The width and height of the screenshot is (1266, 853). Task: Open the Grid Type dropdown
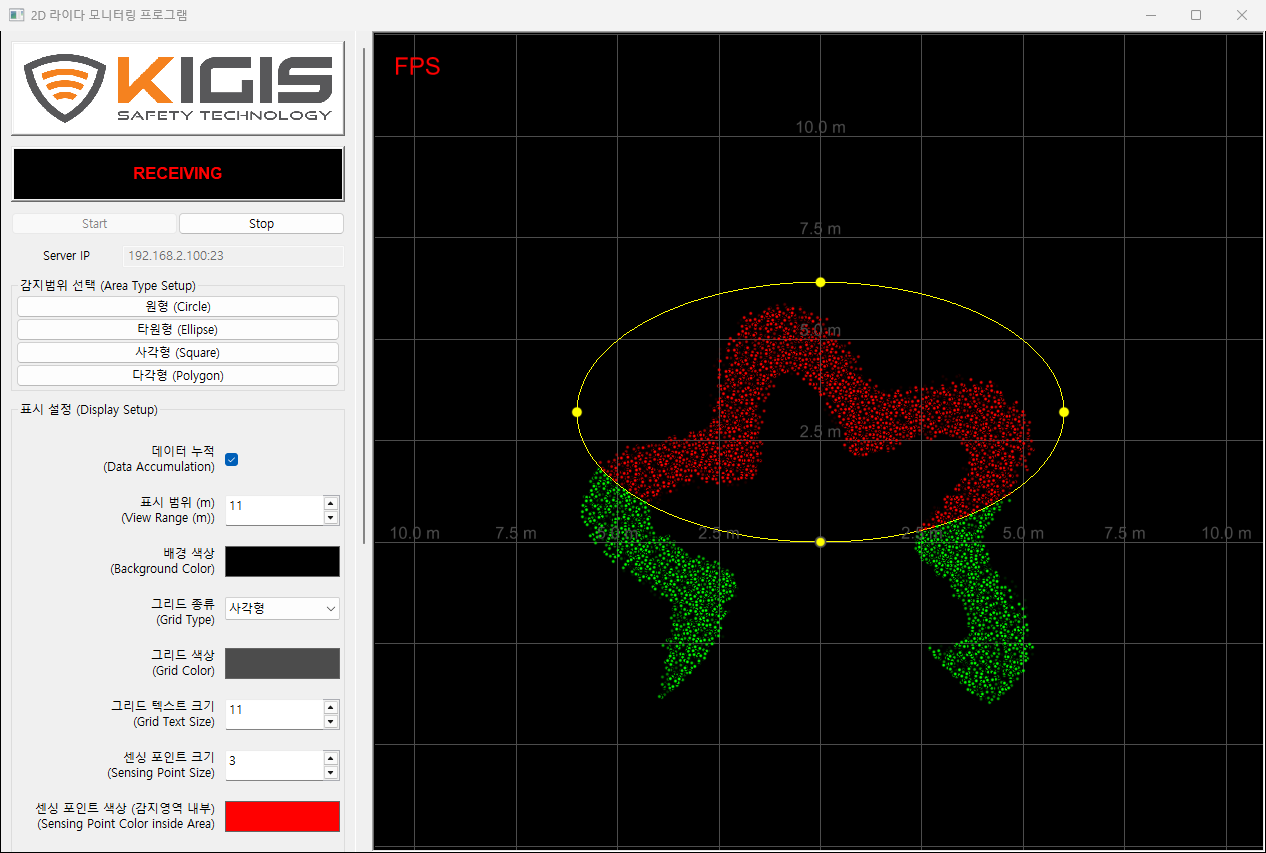[282, 608]
